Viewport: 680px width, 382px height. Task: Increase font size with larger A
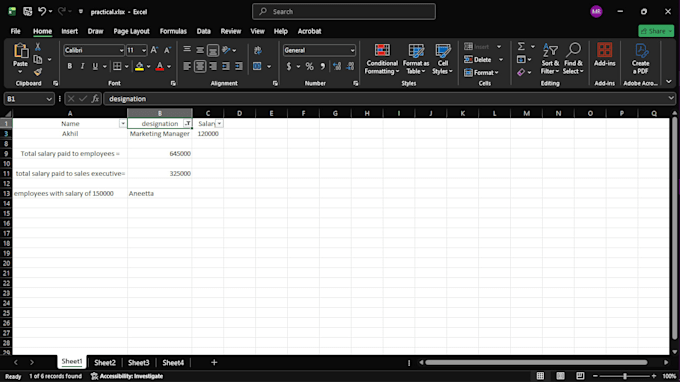(154, 50)
